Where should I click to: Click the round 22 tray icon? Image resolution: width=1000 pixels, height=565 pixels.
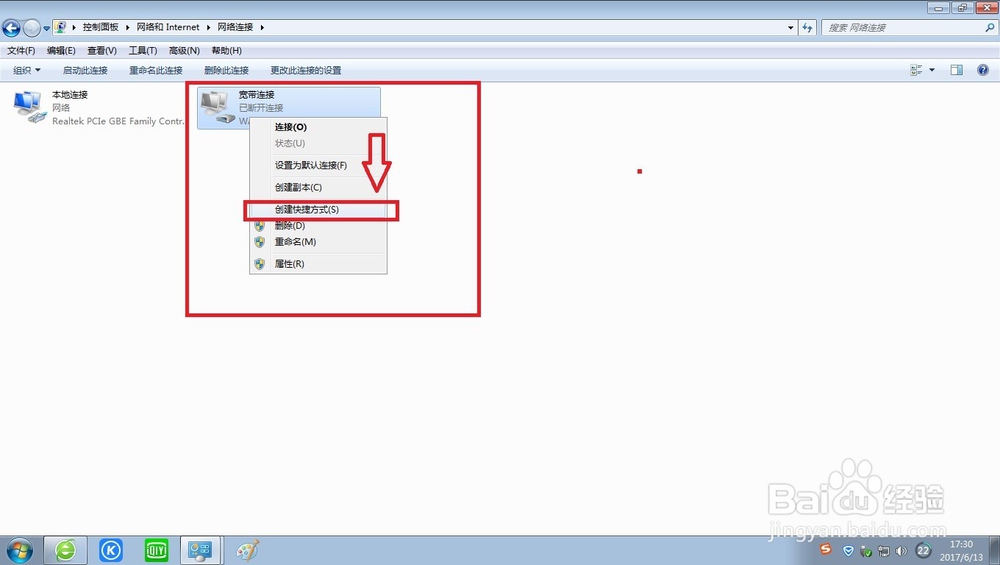pos(923,551)
